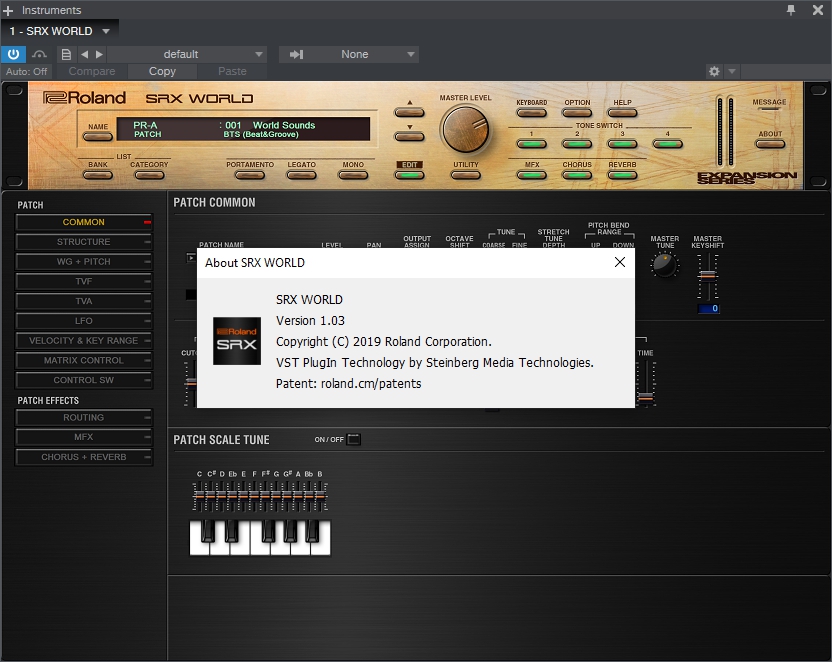Toggle TONE SWITCH 2
Viewport: 832px width, 662px height.
click(577, 144)
